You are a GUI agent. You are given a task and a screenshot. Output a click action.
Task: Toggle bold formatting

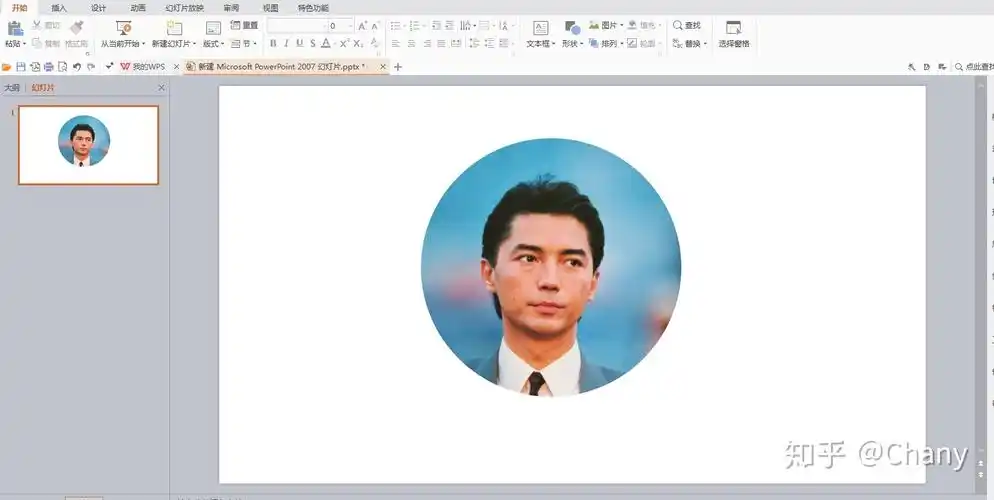point(273,44)
